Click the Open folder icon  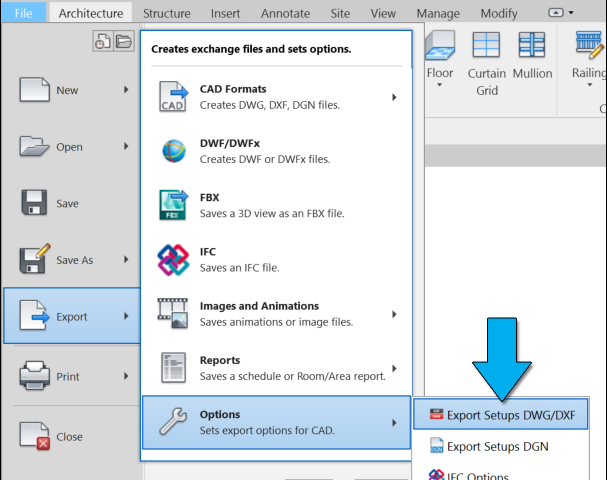pyautogui.click(x=34, y=146)
